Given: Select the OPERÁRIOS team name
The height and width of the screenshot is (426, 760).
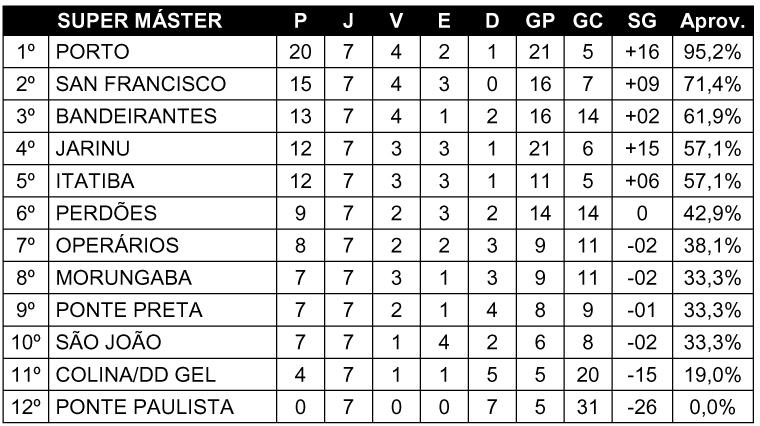Looking at the screenshot, I should [117, 245].
